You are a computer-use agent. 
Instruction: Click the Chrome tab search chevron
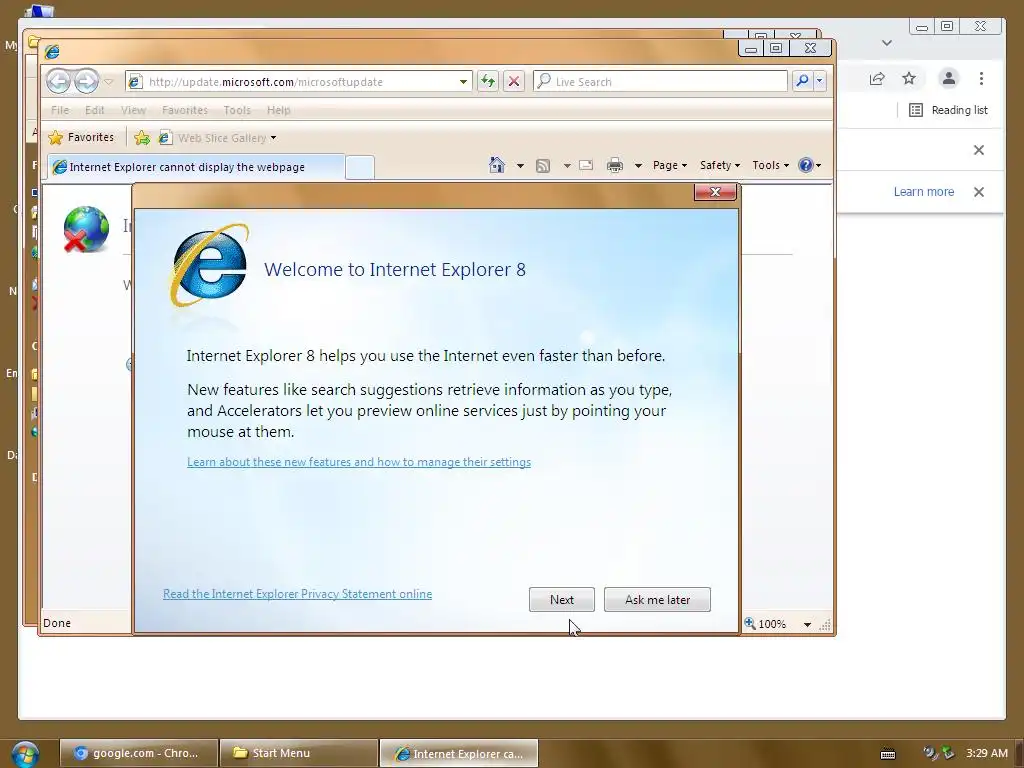[x=886, y=43]
